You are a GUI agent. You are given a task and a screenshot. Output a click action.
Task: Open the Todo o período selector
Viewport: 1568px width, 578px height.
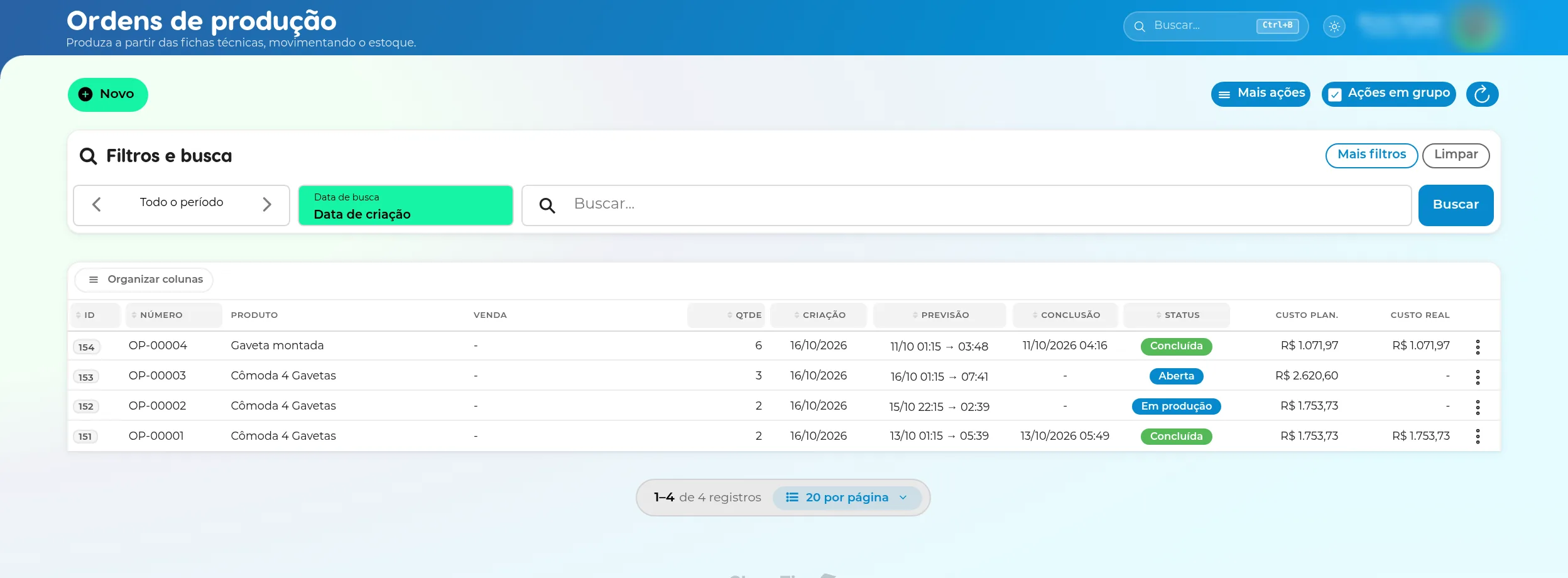(182, 202)
